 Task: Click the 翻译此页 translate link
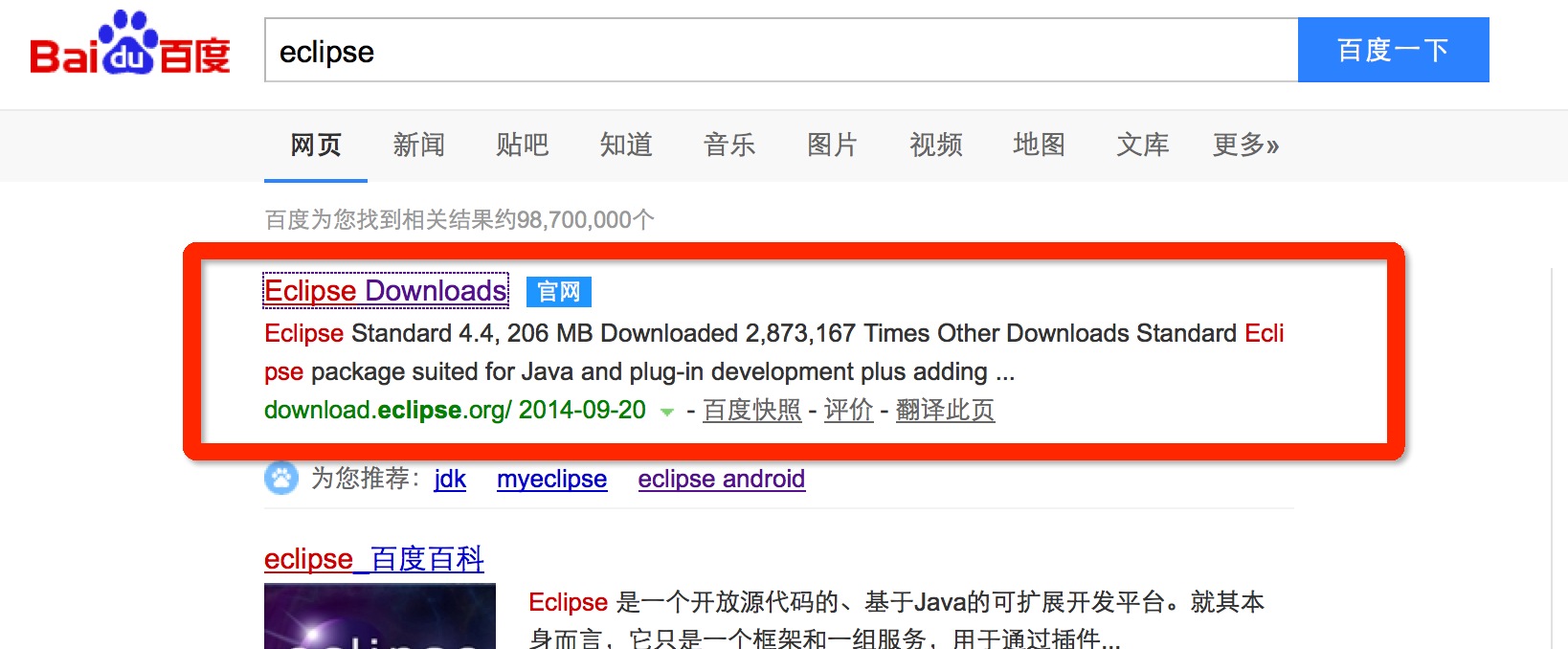click(x=946, y=411)
